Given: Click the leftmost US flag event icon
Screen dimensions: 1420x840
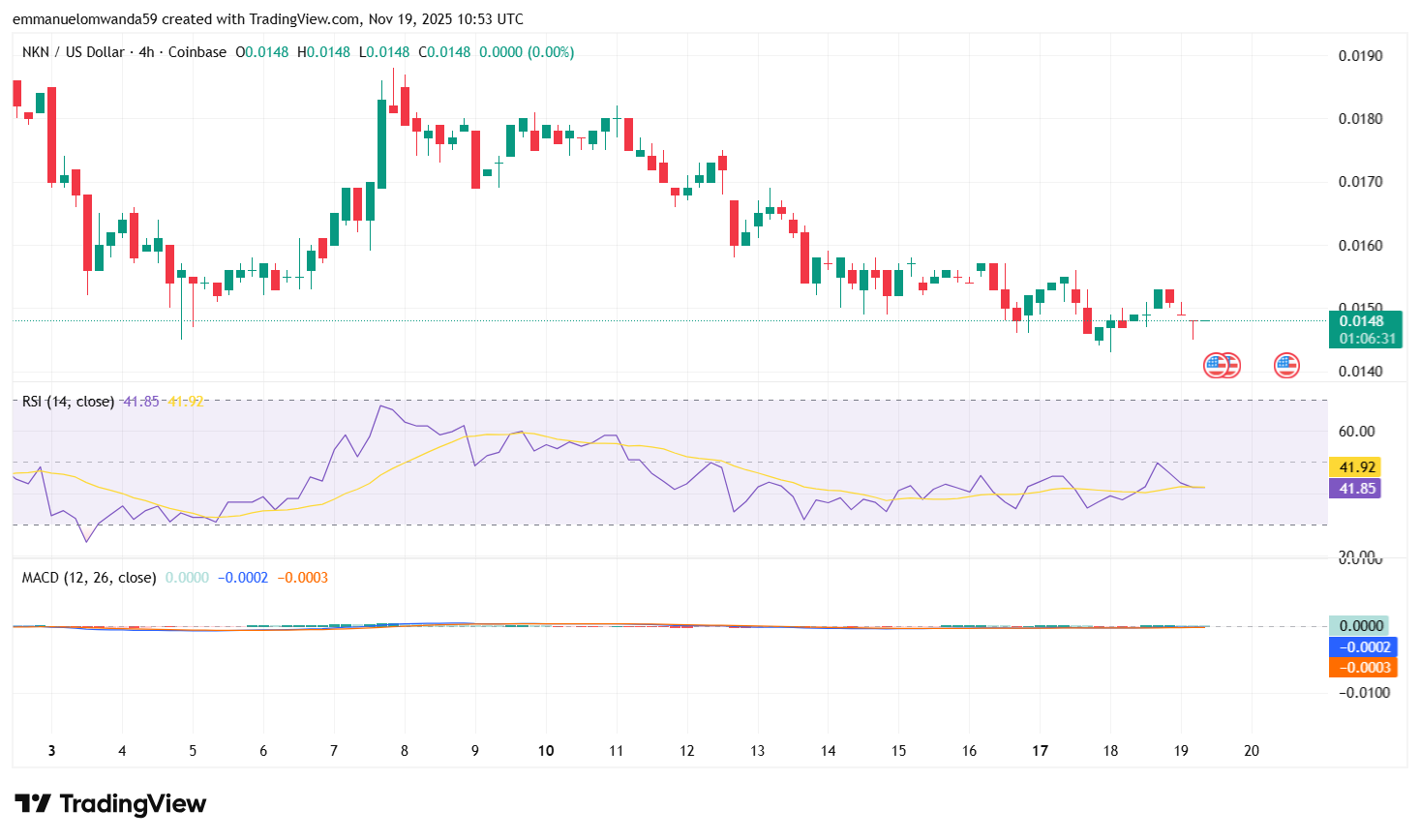Looking at the screenshot, I should point(1215,365).
